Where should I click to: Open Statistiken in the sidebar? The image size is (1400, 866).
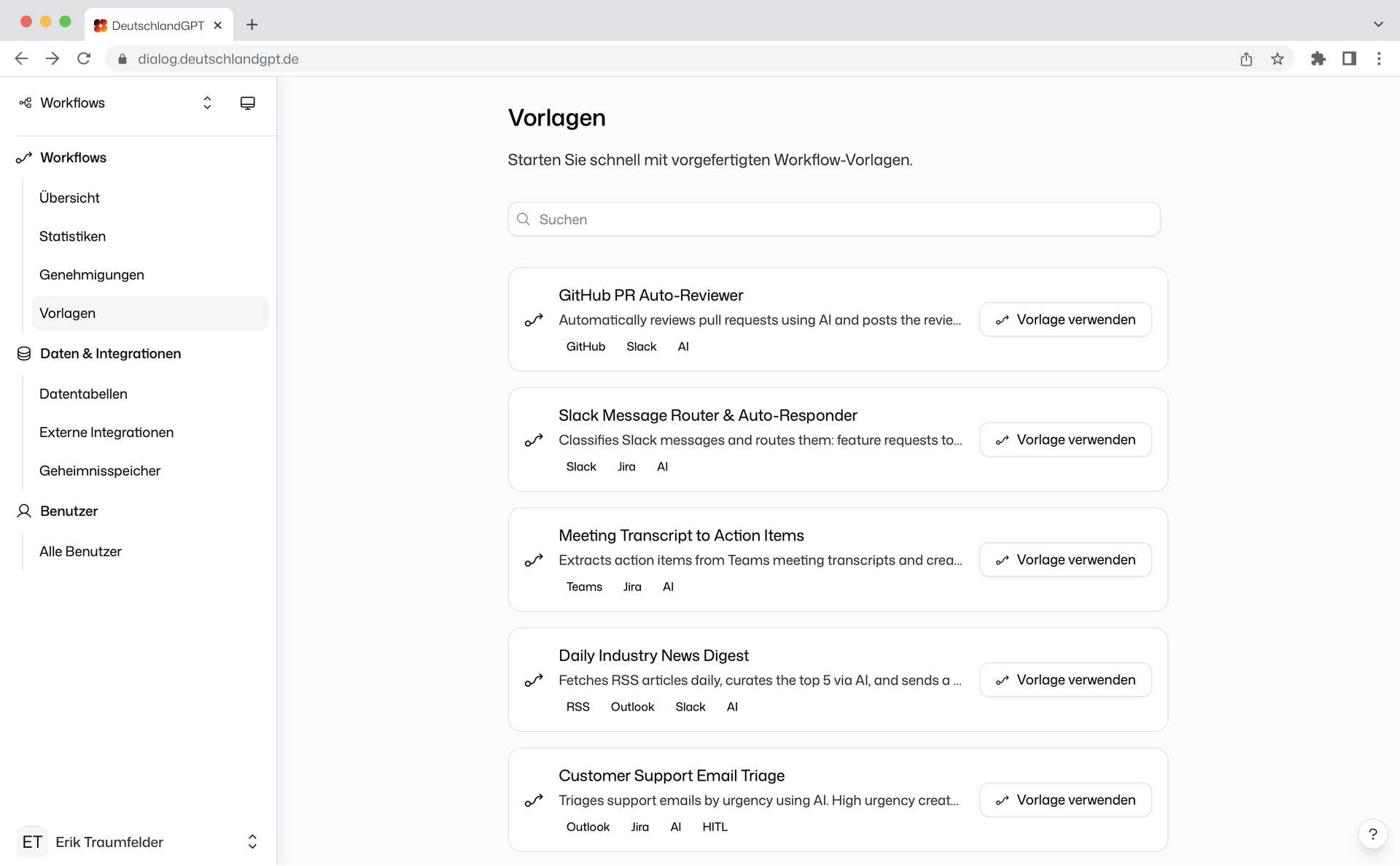coord(149,236)
